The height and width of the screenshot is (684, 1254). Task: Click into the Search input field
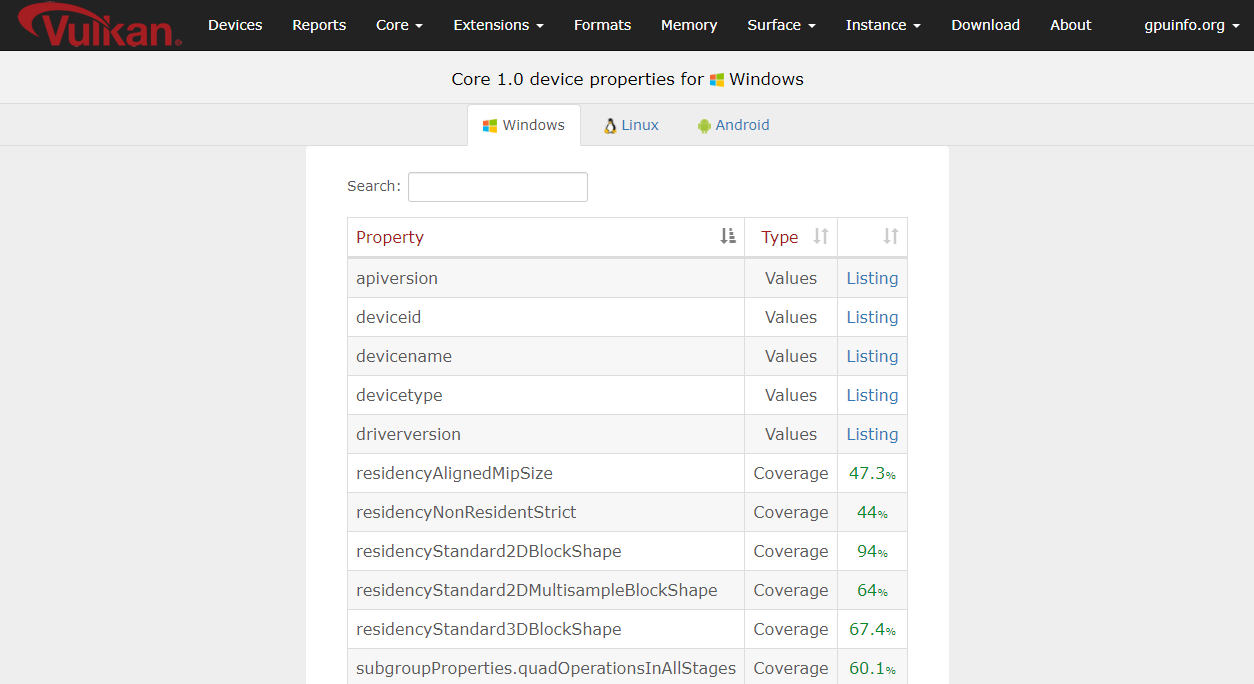(x=497, y=187)
